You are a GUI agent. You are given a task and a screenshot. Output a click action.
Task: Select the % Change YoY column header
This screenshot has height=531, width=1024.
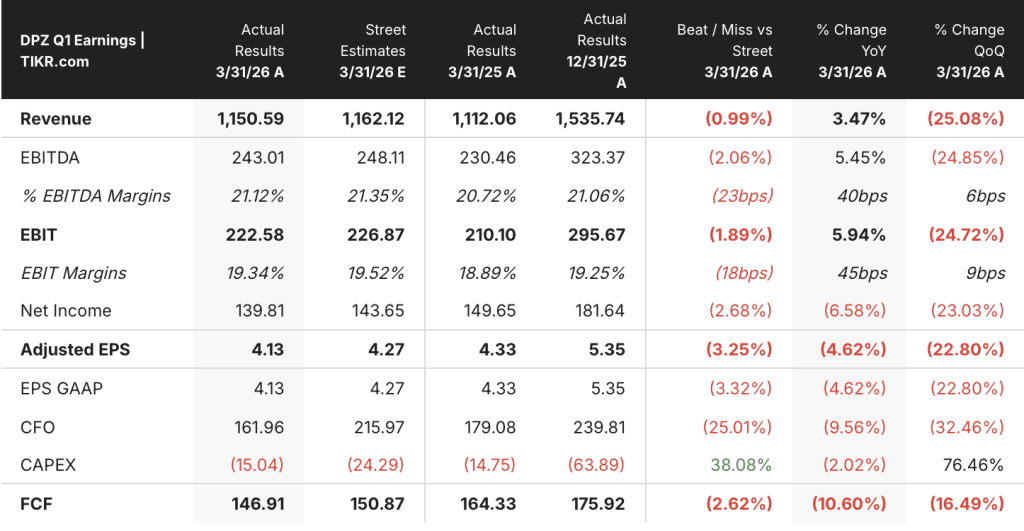(852, 51)
